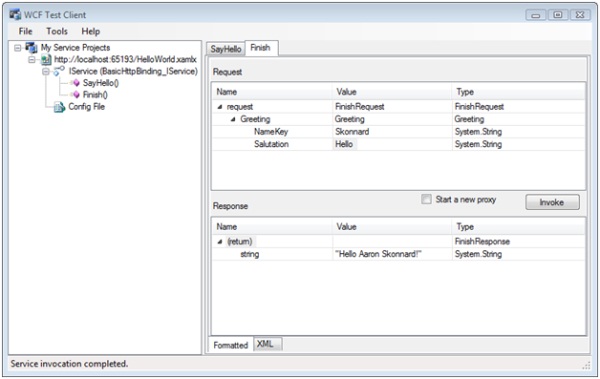Select My Service Projects tree item
The height and width of the screenshot is (379, 600).
75,47
